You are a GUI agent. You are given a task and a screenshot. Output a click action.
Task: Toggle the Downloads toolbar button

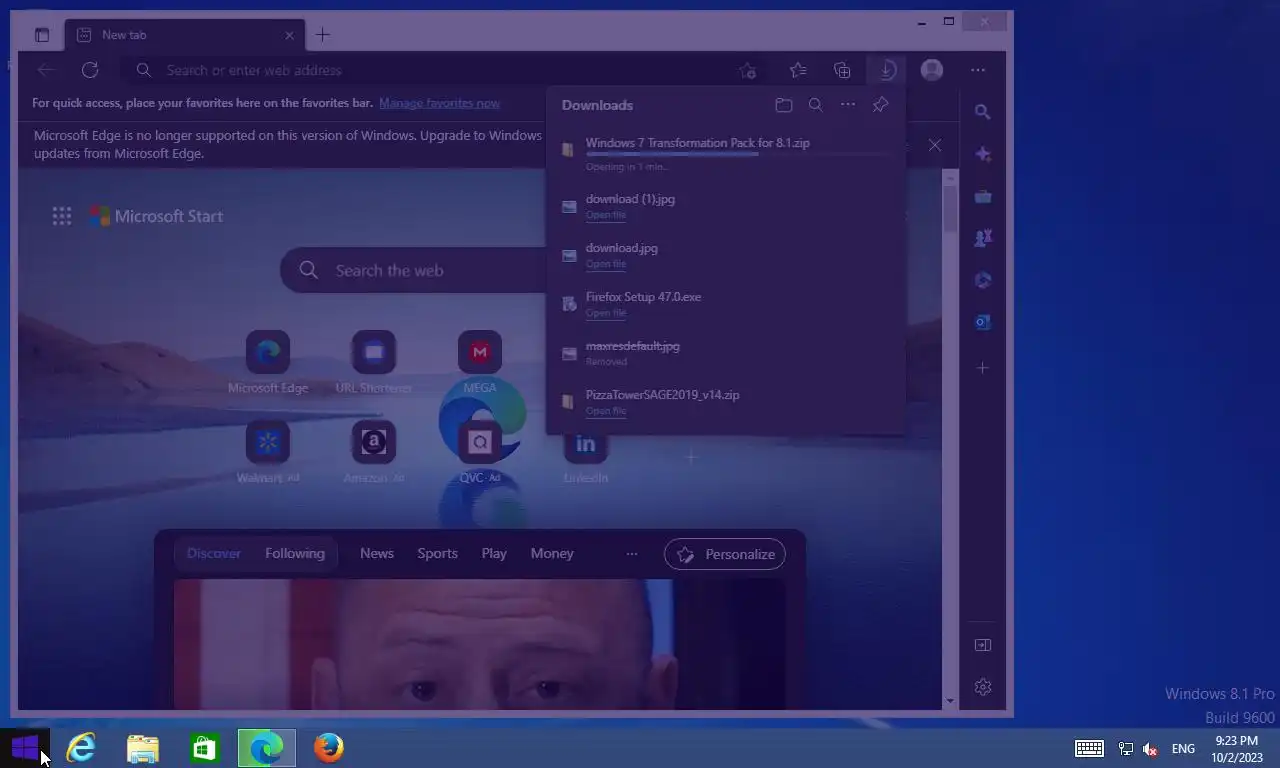coord(887,70)
